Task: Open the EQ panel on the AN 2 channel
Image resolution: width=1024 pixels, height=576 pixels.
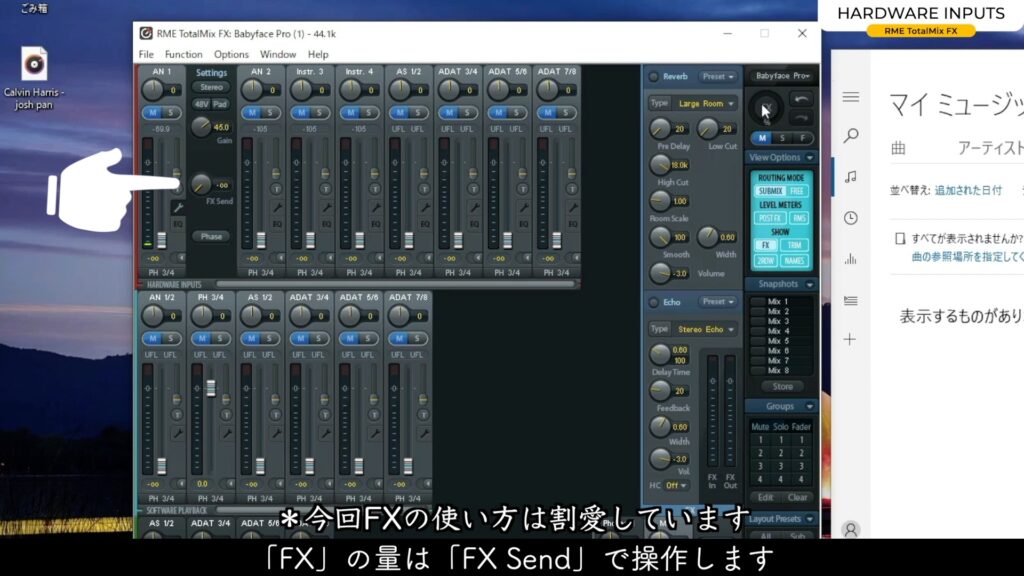Action: point(277,224)
